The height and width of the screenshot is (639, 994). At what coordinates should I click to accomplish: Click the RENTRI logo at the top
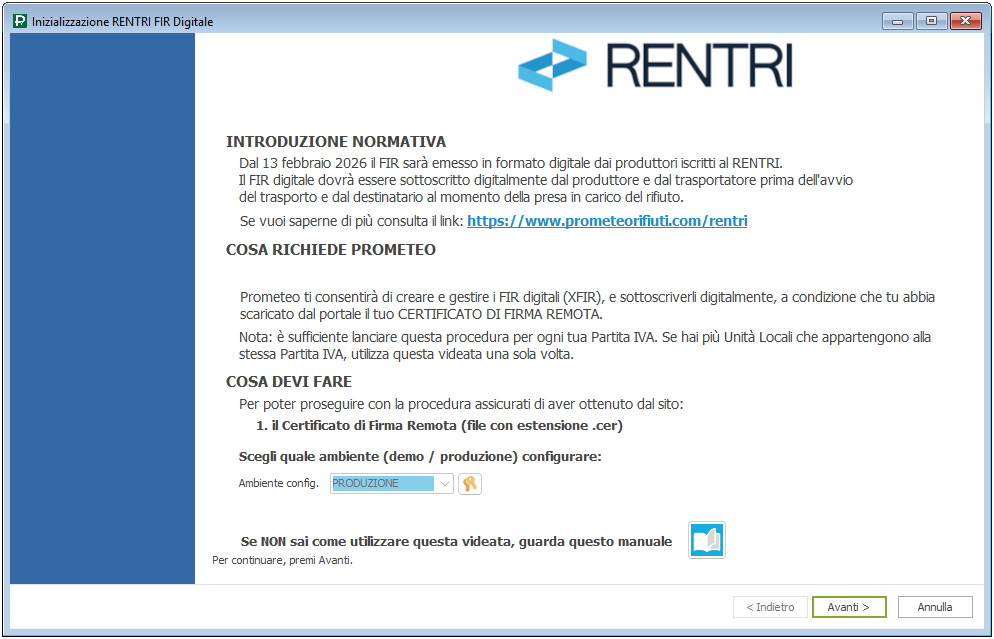[x=655, y=65]
